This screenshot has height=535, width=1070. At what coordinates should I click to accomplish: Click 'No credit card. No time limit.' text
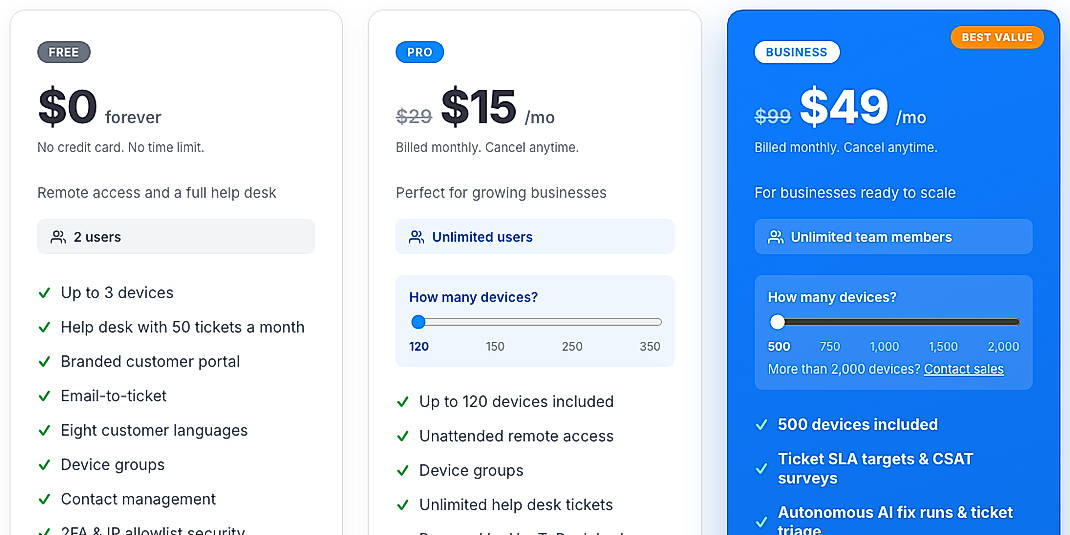point(121,147)
